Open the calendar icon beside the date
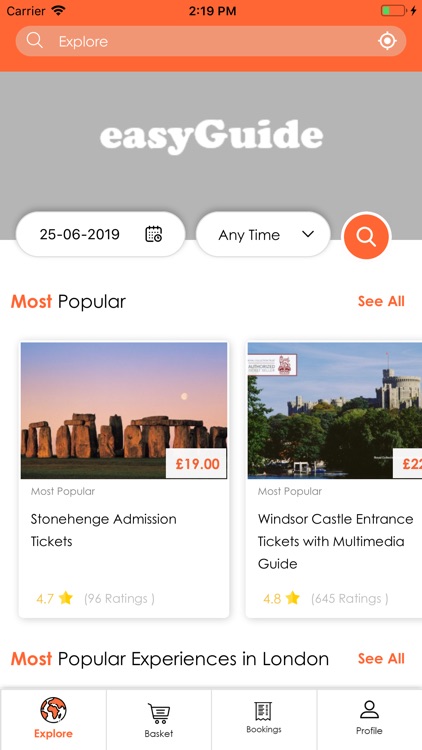 [x=154, y=234]
